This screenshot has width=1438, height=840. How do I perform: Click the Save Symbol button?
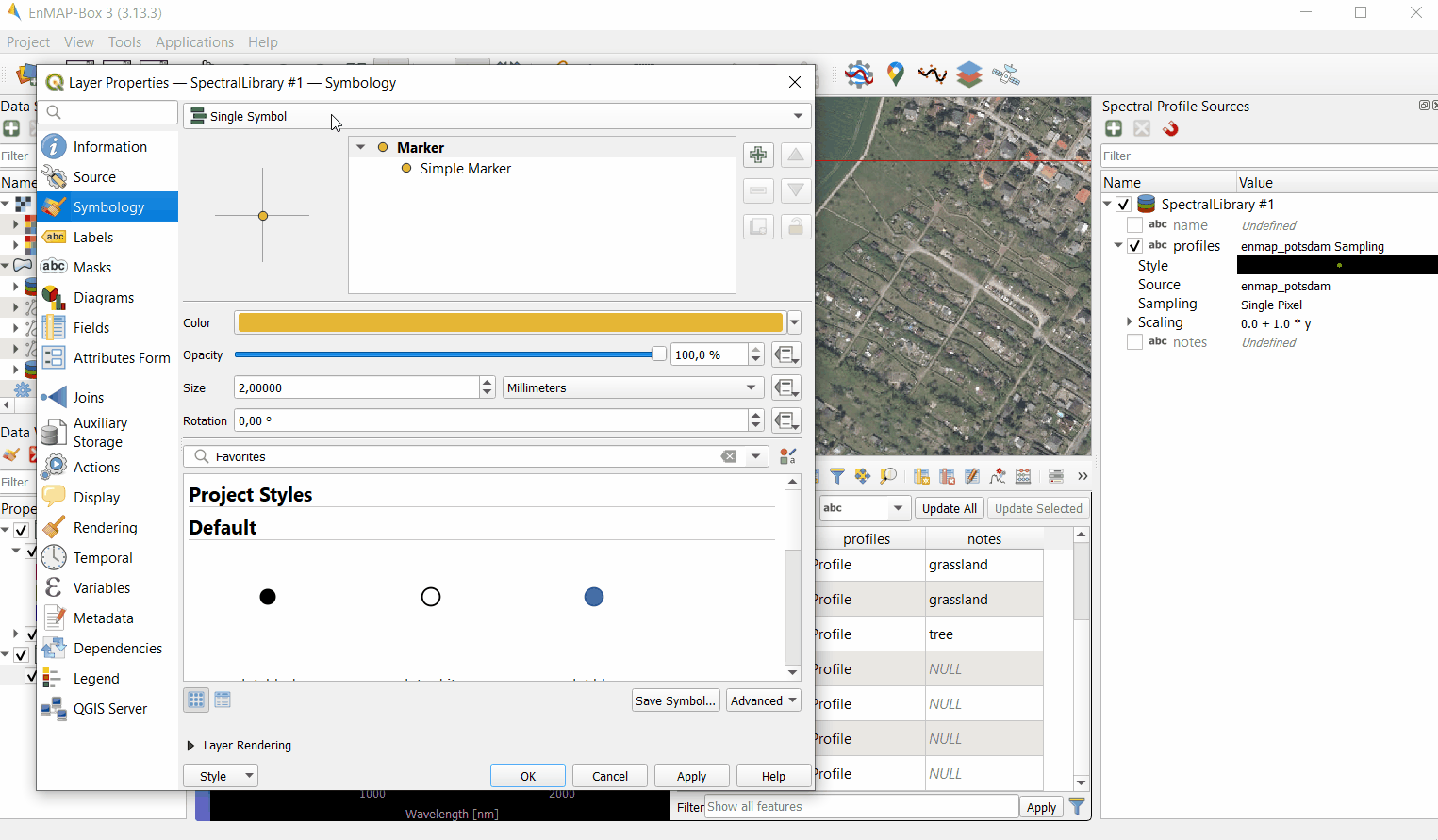(676, 700)
